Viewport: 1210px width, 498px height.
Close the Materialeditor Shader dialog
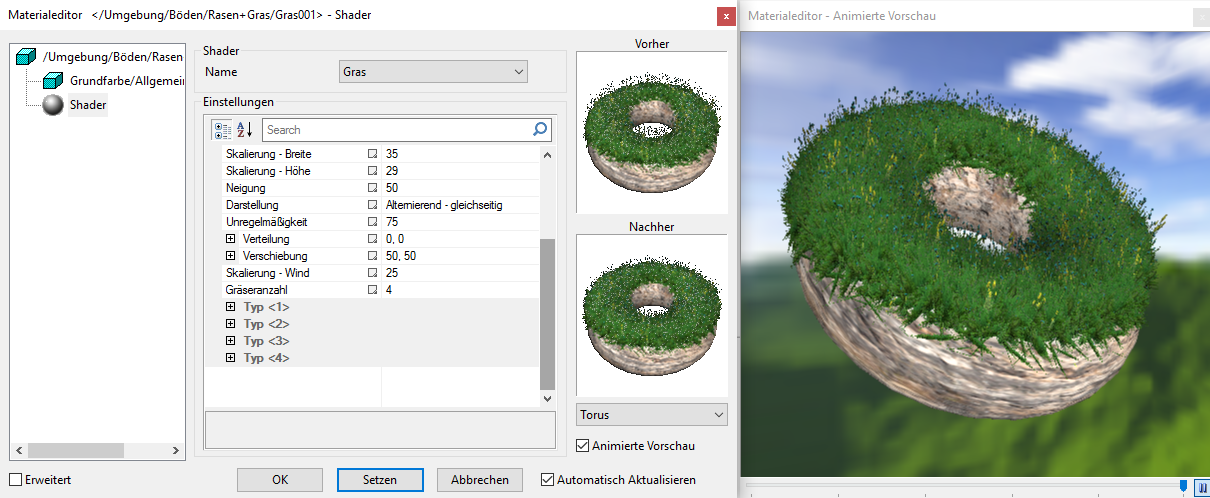(x=725, y=16)
